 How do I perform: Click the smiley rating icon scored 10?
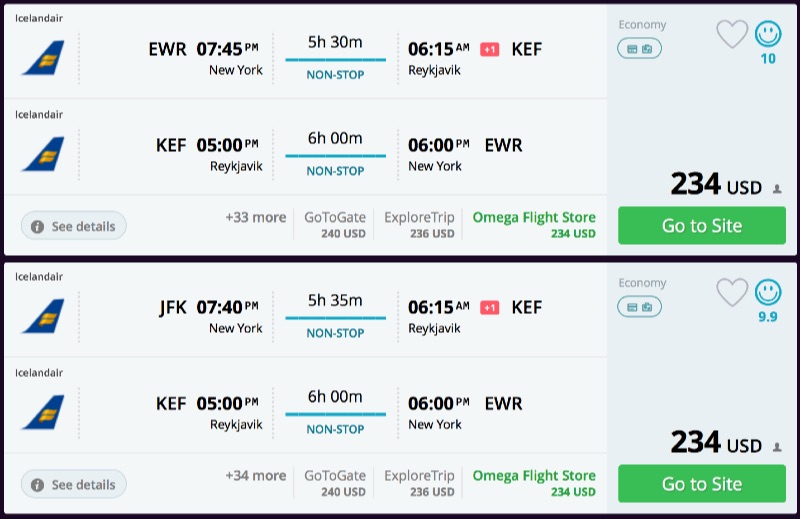768,35
